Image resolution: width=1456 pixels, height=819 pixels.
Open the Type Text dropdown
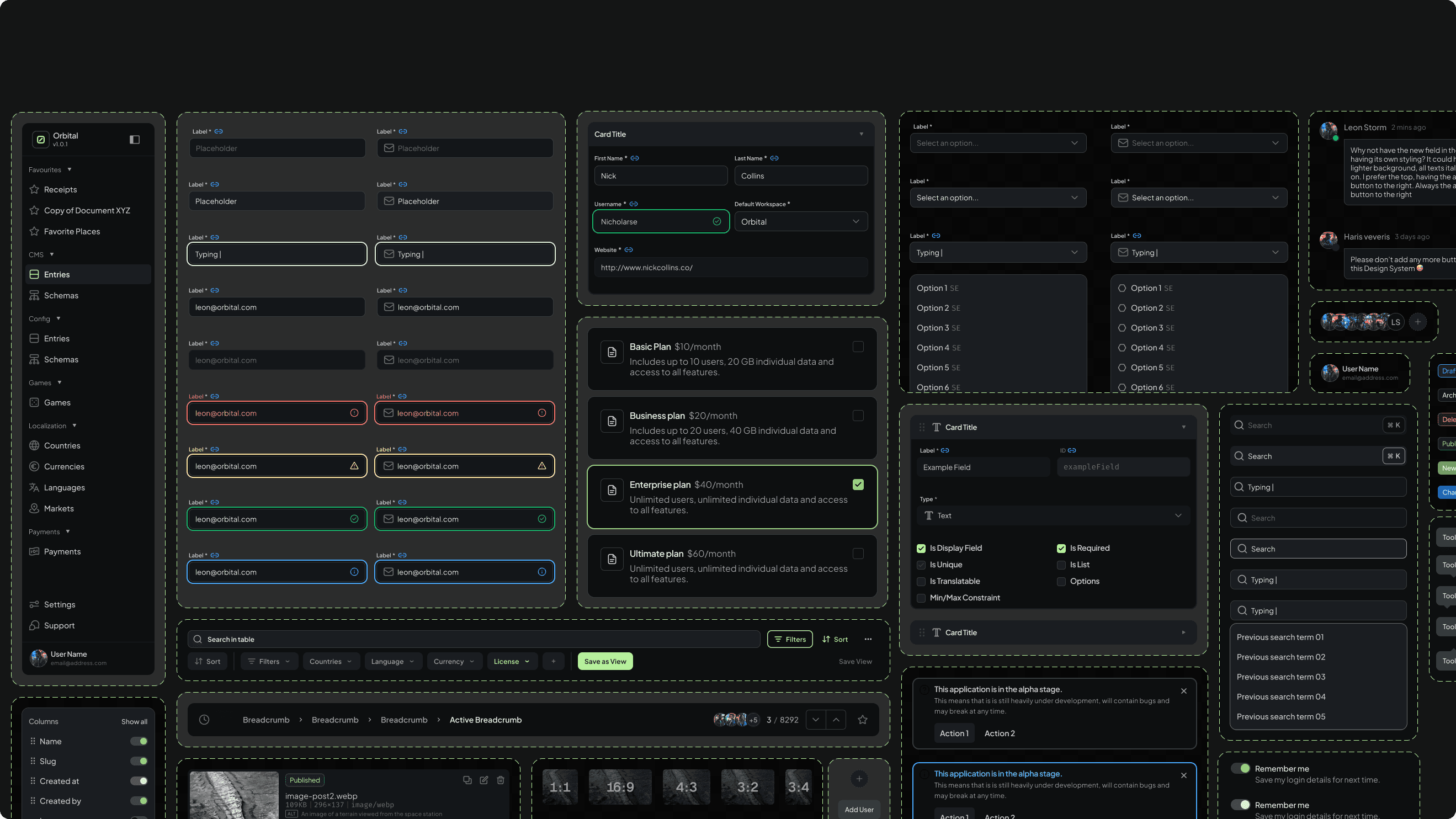(1053, 515)
